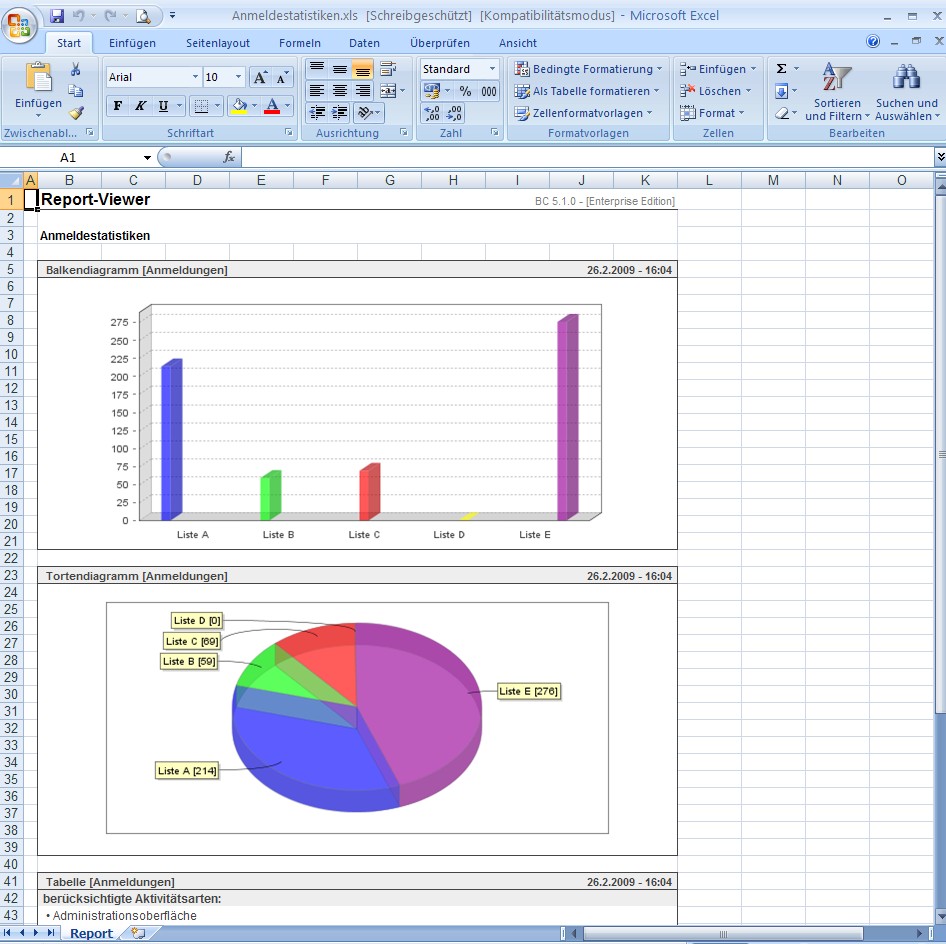Wrap text in the cell
946x944 pixels.
click(x=388, y=69)
